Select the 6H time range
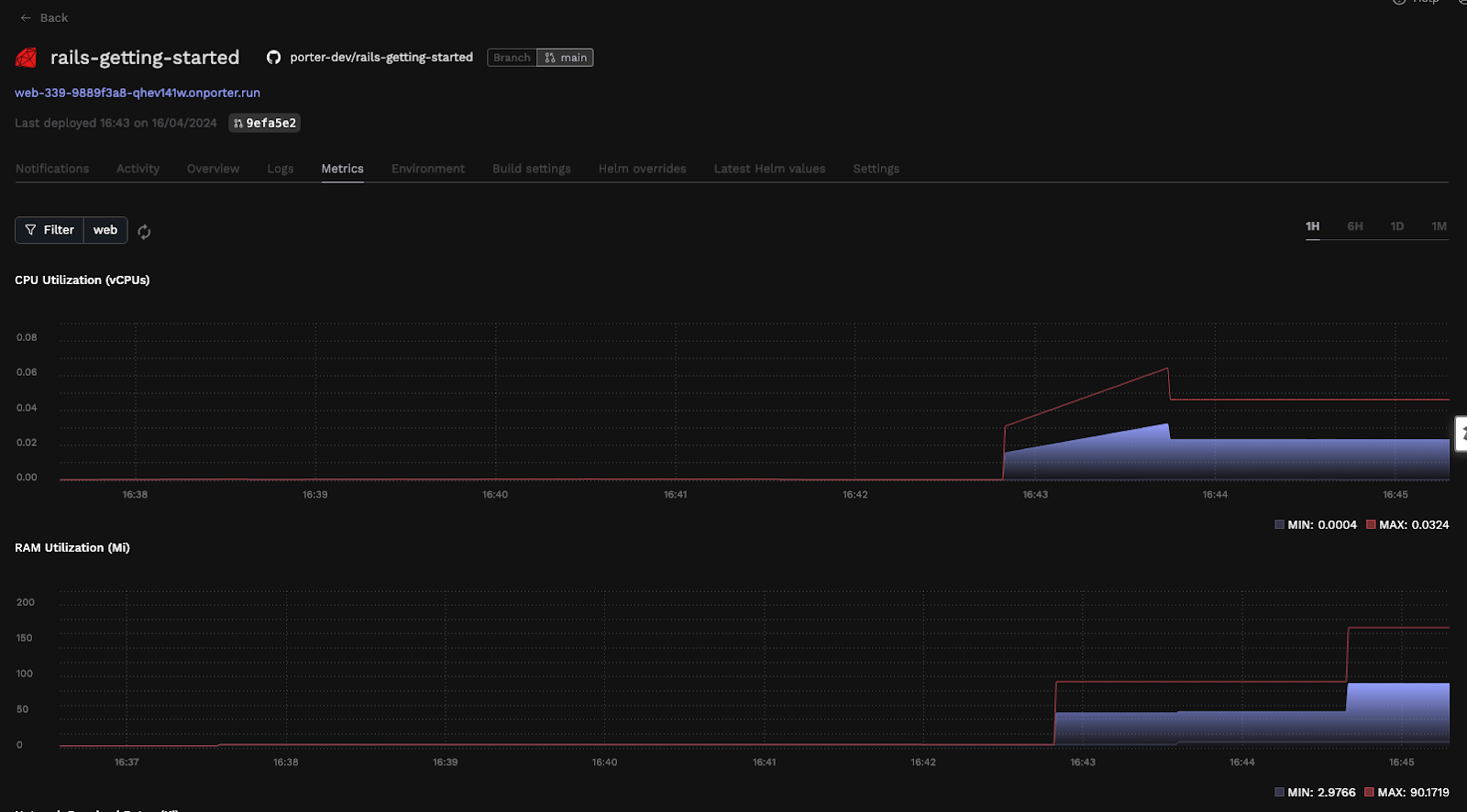This screenshot has width=1467, height=812. (1355, 226)
